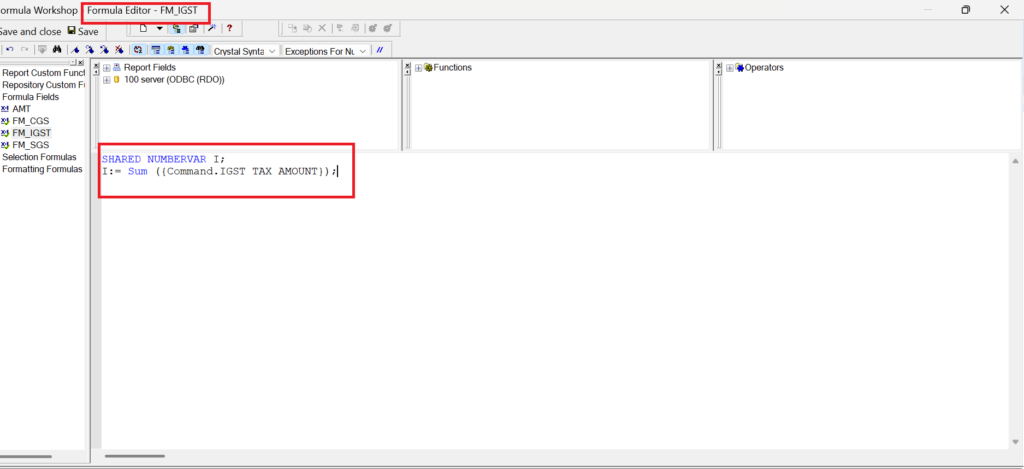Click the editor horizontal scrollbar thumb

tap(135, 456)
